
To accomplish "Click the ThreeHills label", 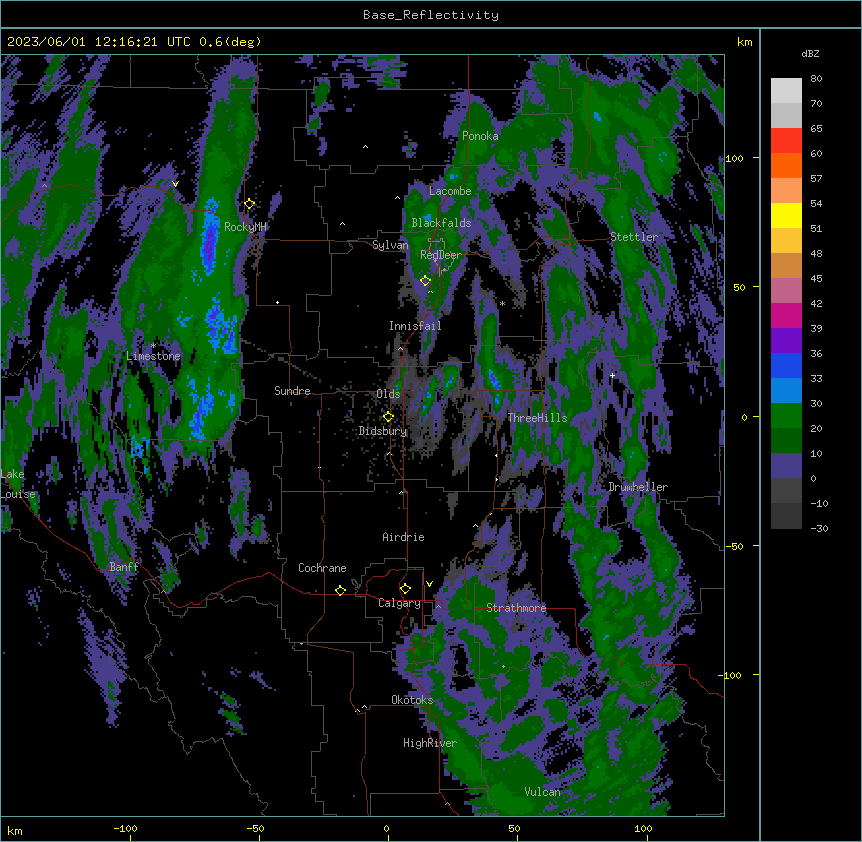I will tap(537, 418).
